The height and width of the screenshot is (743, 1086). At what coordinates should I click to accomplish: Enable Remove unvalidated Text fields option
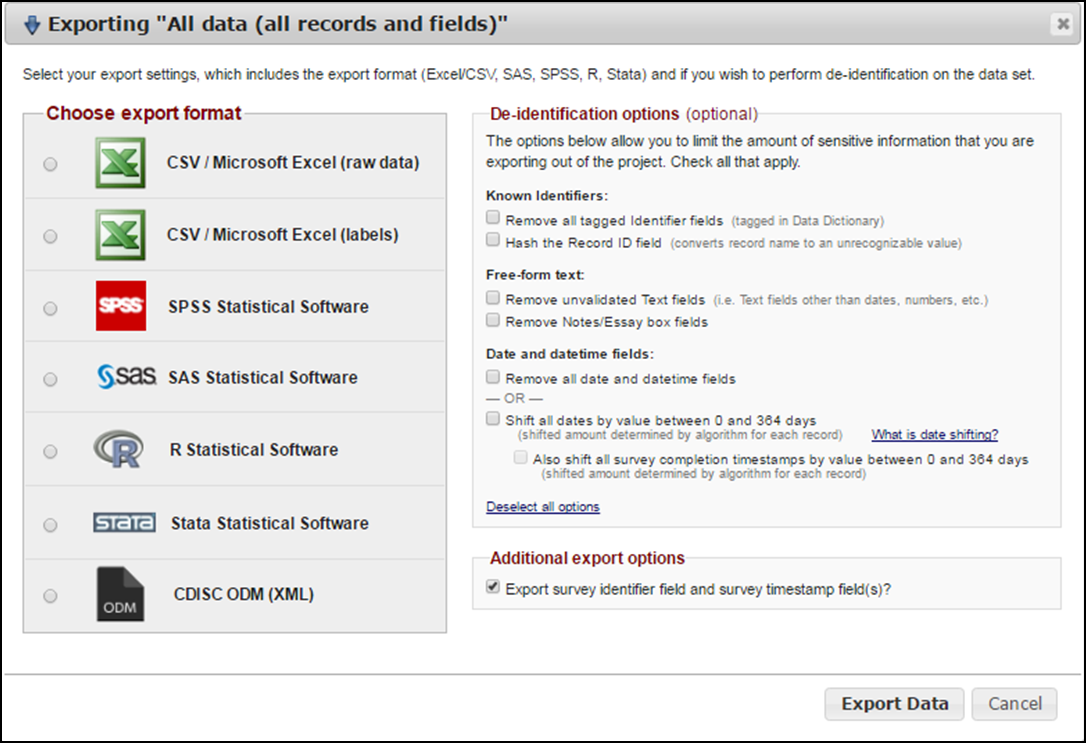492,298
